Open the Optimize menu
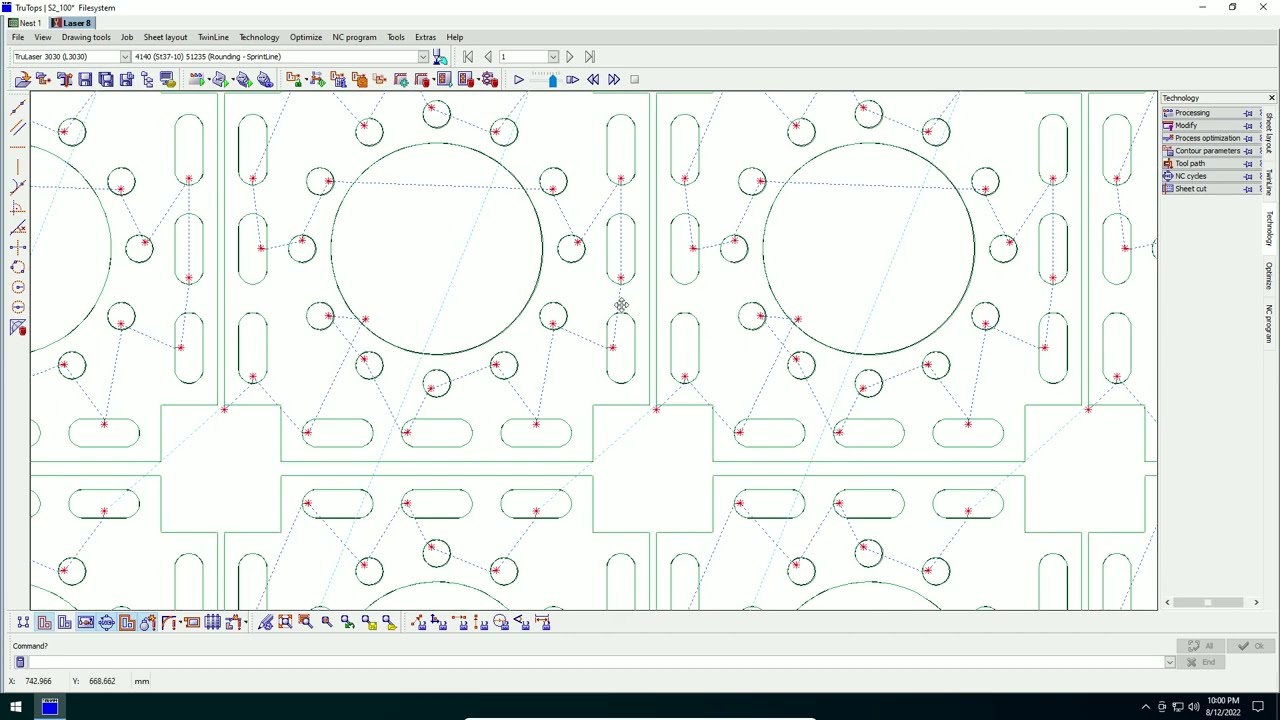The image size is (1280, 720). pos(306,37)
